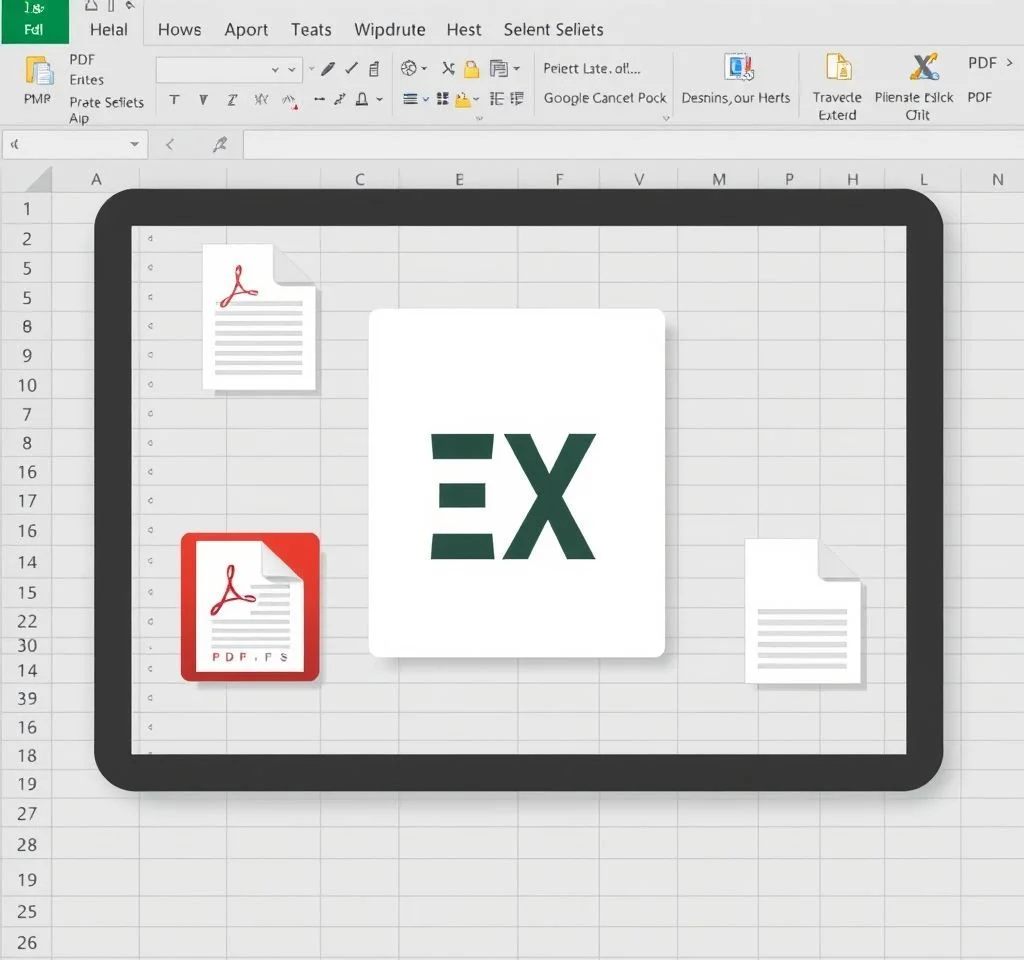Image resolution: width=1024 pixels, height=960 pixels.
Task: Click inside the formula bar field
Action: click(630, 145)
